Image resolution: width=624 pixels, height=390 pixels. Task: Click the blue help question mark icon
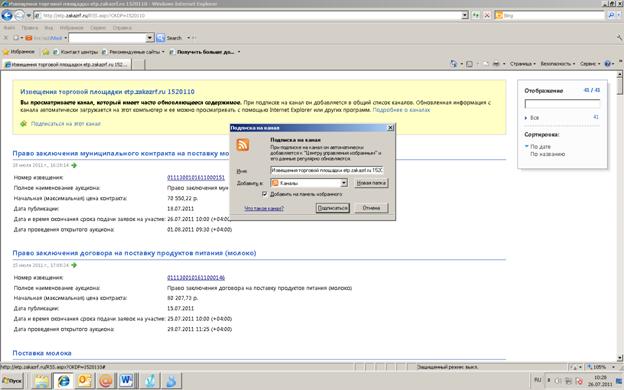point(607,64)
